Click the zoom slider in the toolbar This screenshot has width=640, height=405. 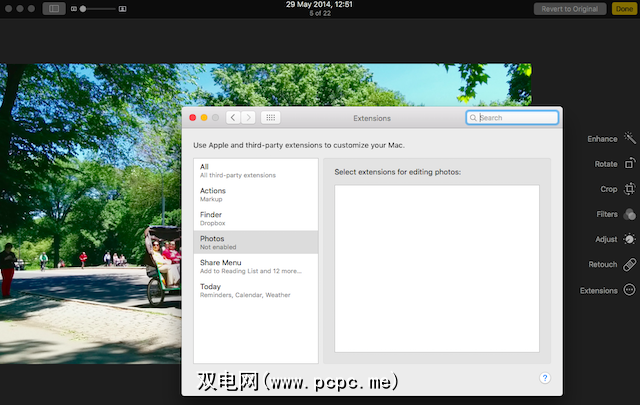[98, 9]
